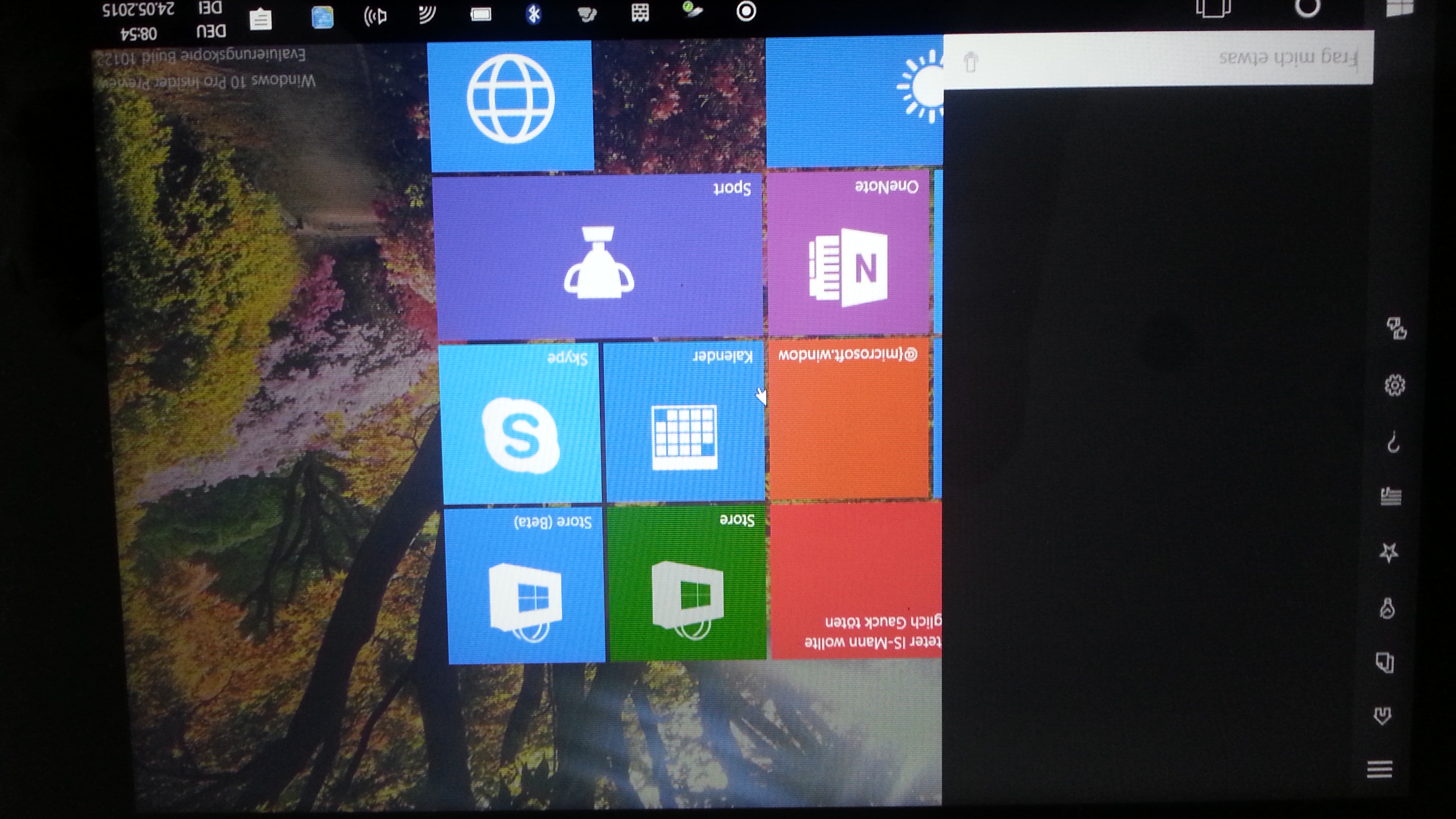Open the Action Center notification icon
Viewport: 1456px width, 819px height.
[261, 19]
